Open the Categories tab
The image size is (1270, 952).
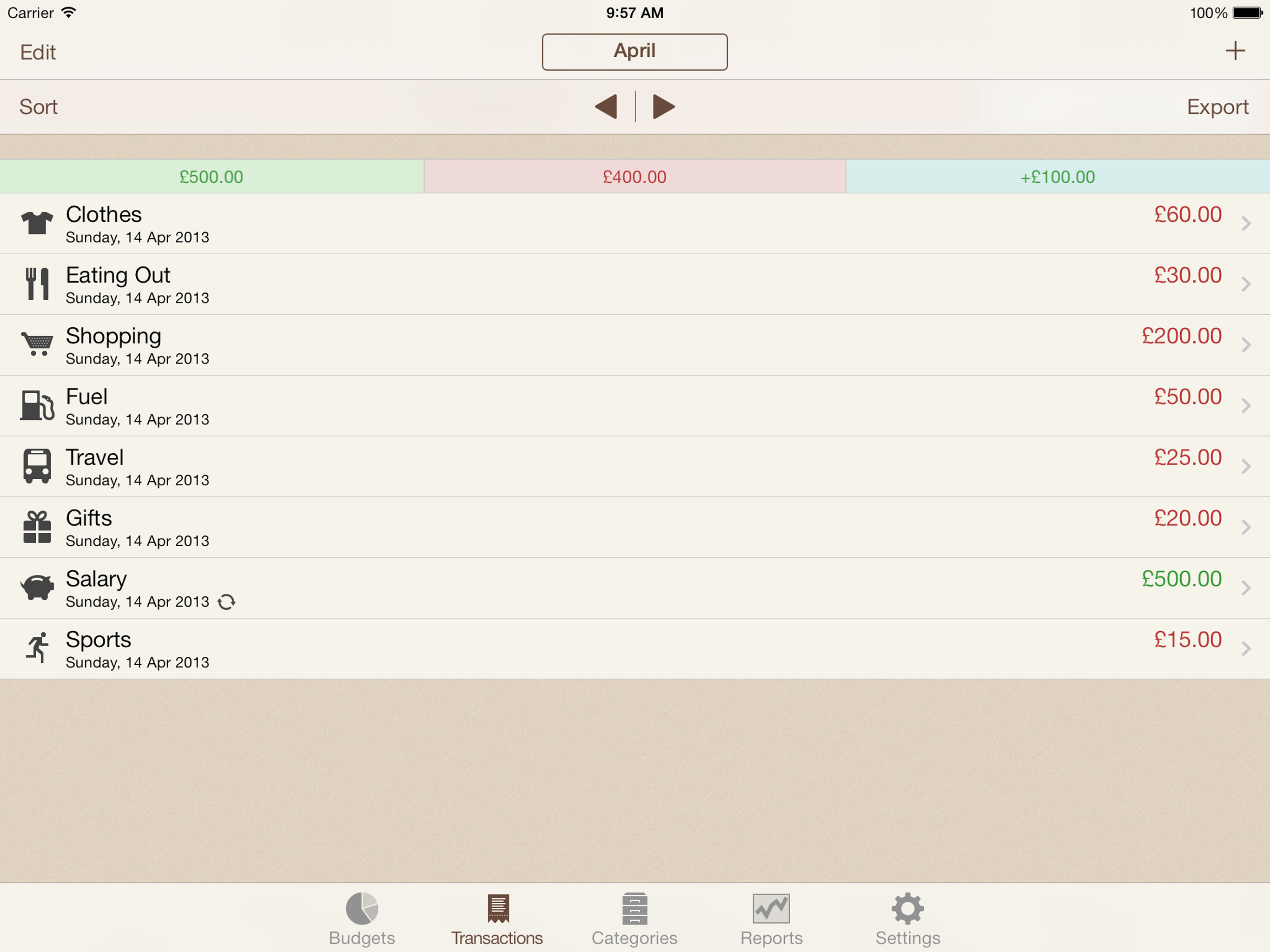(x=635, y=919)
